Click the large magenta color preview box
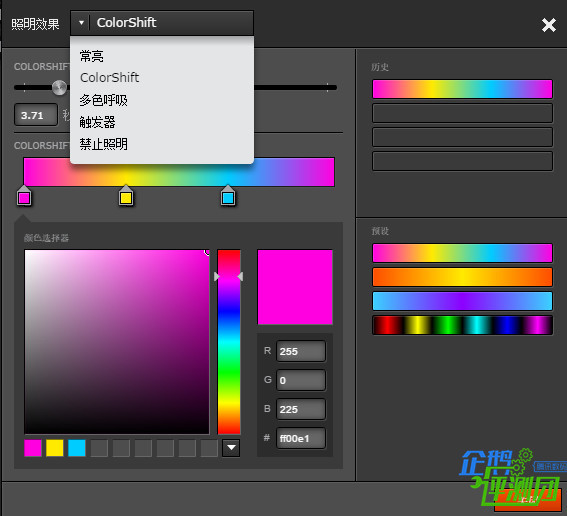 coord(295,287)
